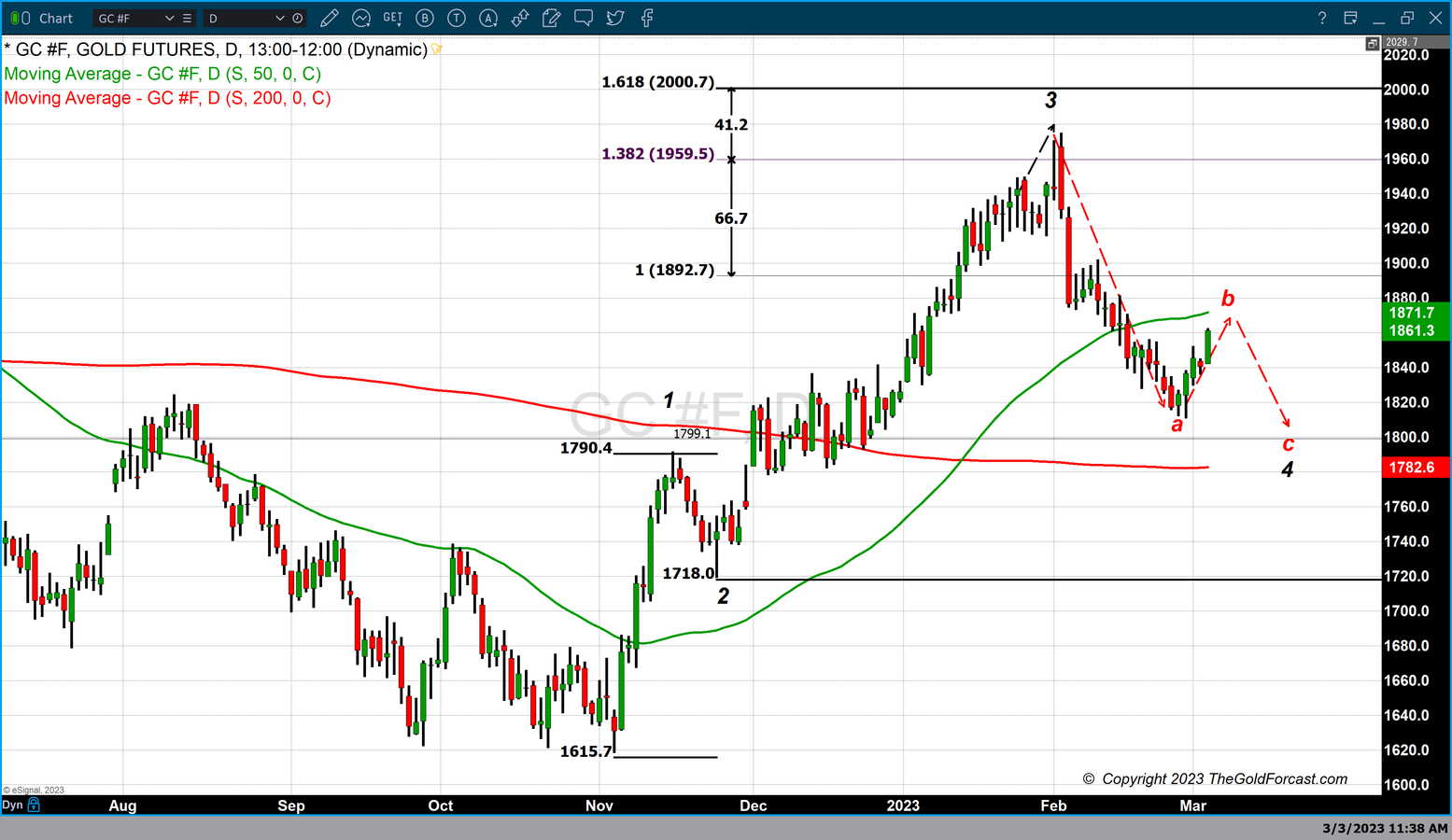
Task: Click the 200-period Moving Average label
Action: click(167, 98)
